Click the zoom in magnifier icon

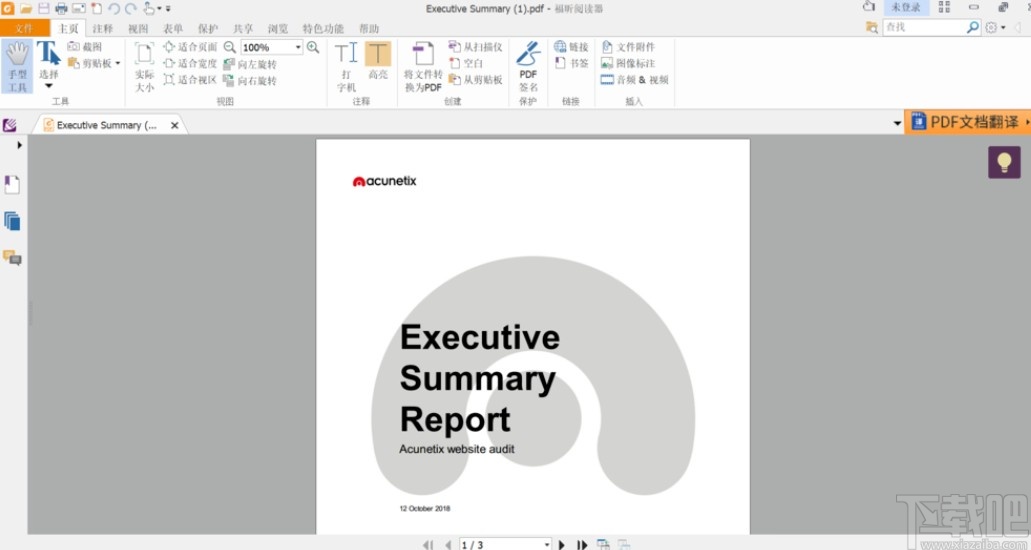[x=313, y=47]
